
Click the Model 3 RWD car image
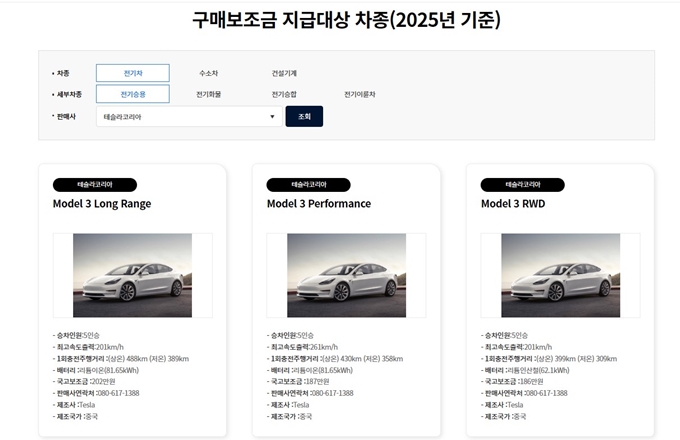[x=560, y=275]
